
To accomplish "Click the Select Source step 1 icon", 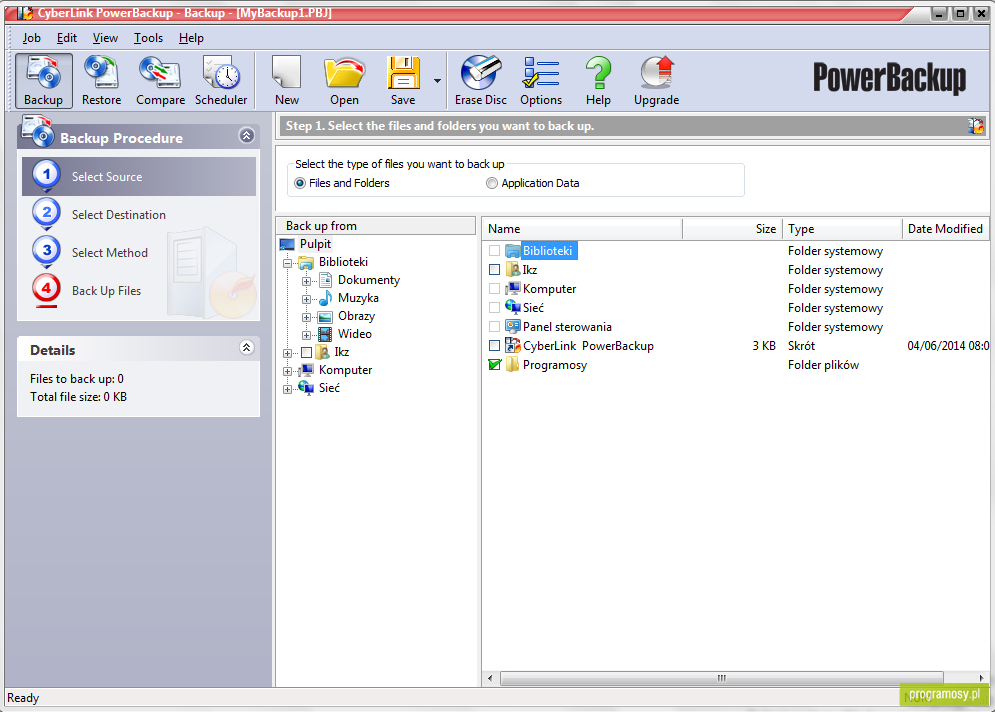I will (x=46, y=176).
